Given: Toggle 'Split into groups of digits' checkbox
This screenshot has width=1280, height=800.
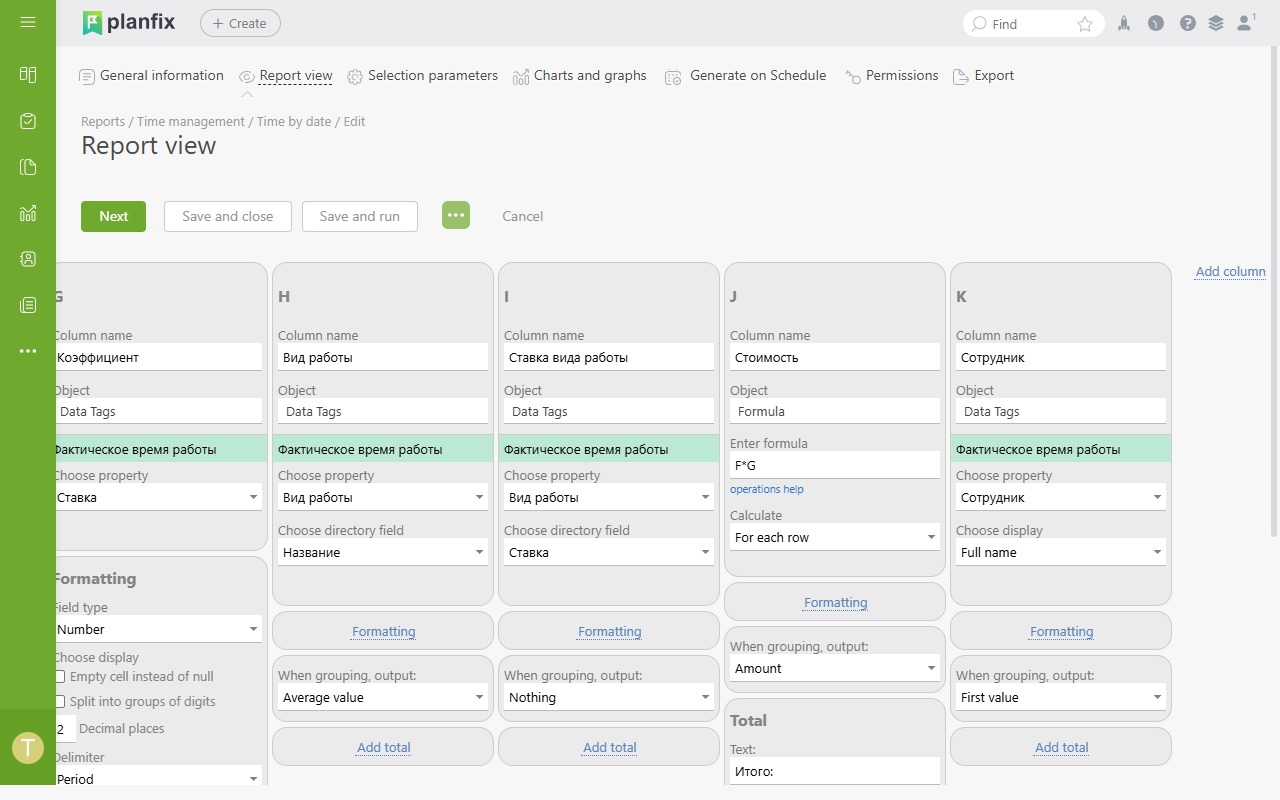Looking at the screenshot, I should 60,702.
